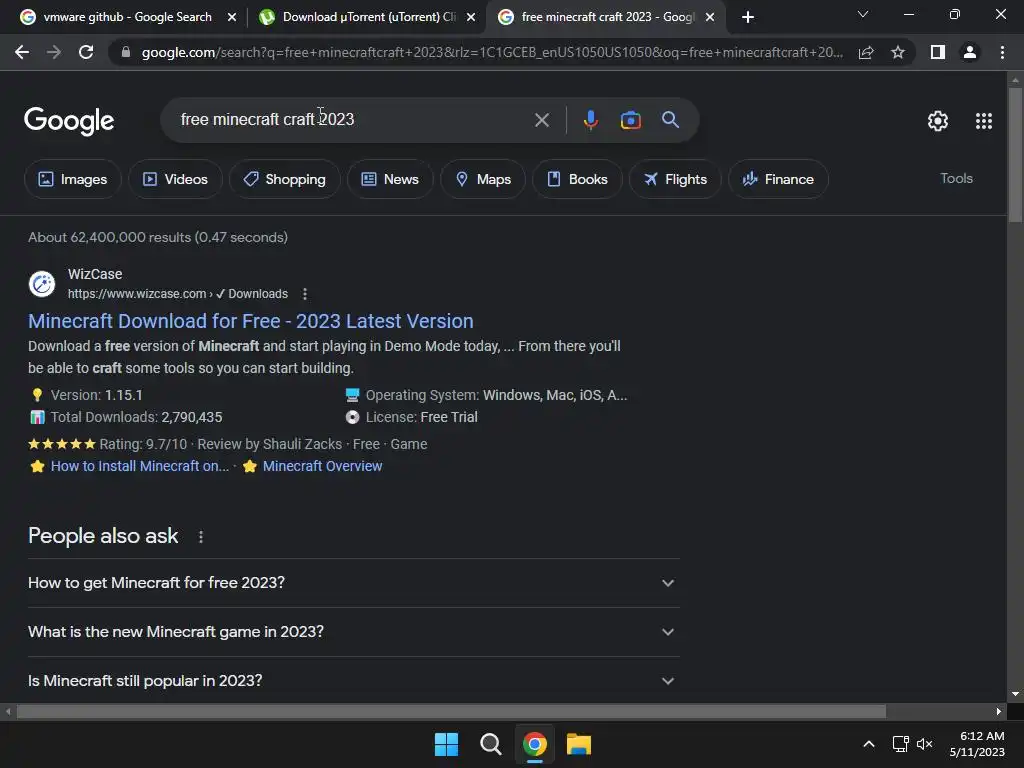Open the Chrome side panel

click(938, 52)
